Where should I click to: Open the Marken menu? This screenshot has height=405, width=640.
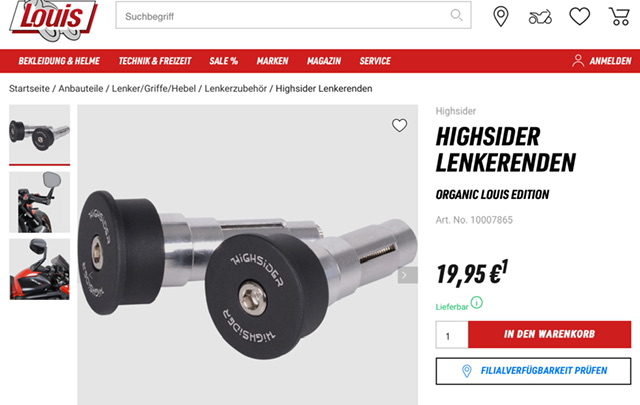tap(272, 61)
